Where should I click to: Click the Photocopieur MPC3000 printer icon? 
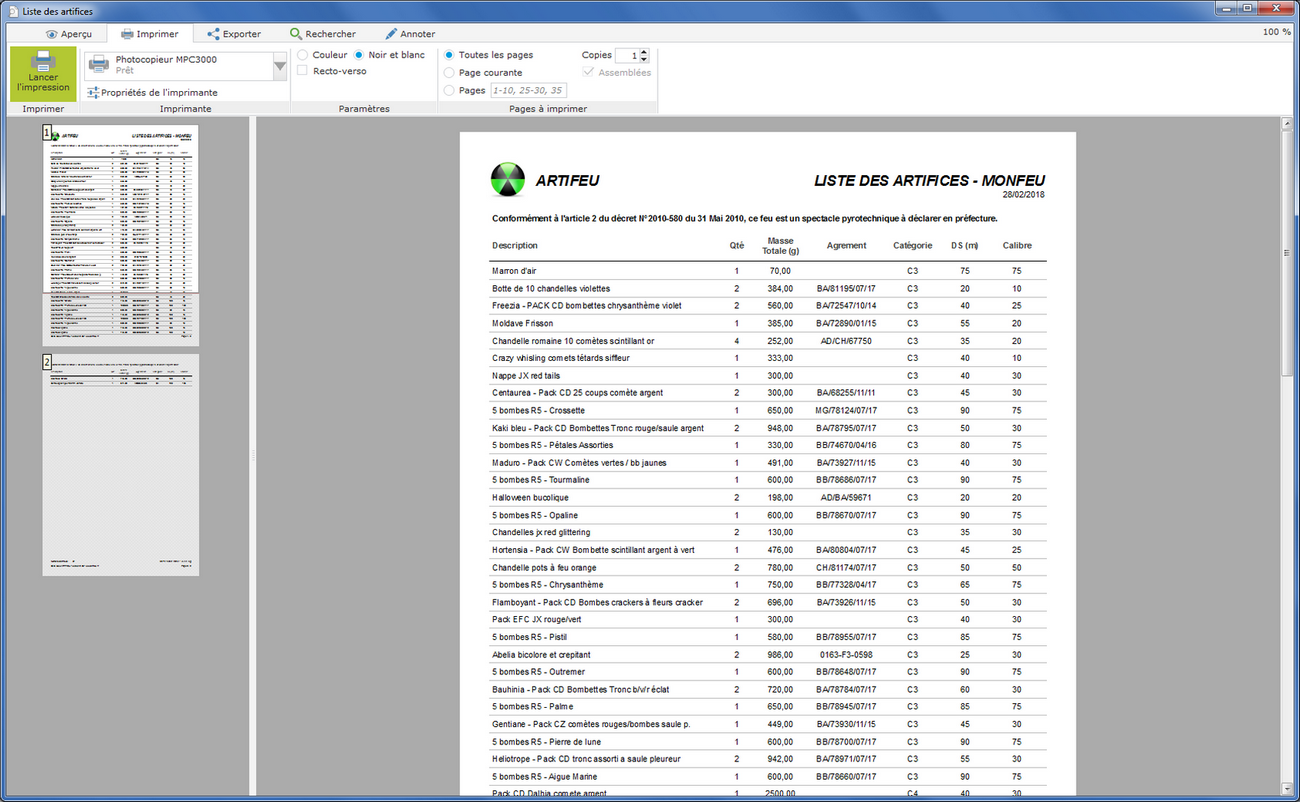click(99, 65)
